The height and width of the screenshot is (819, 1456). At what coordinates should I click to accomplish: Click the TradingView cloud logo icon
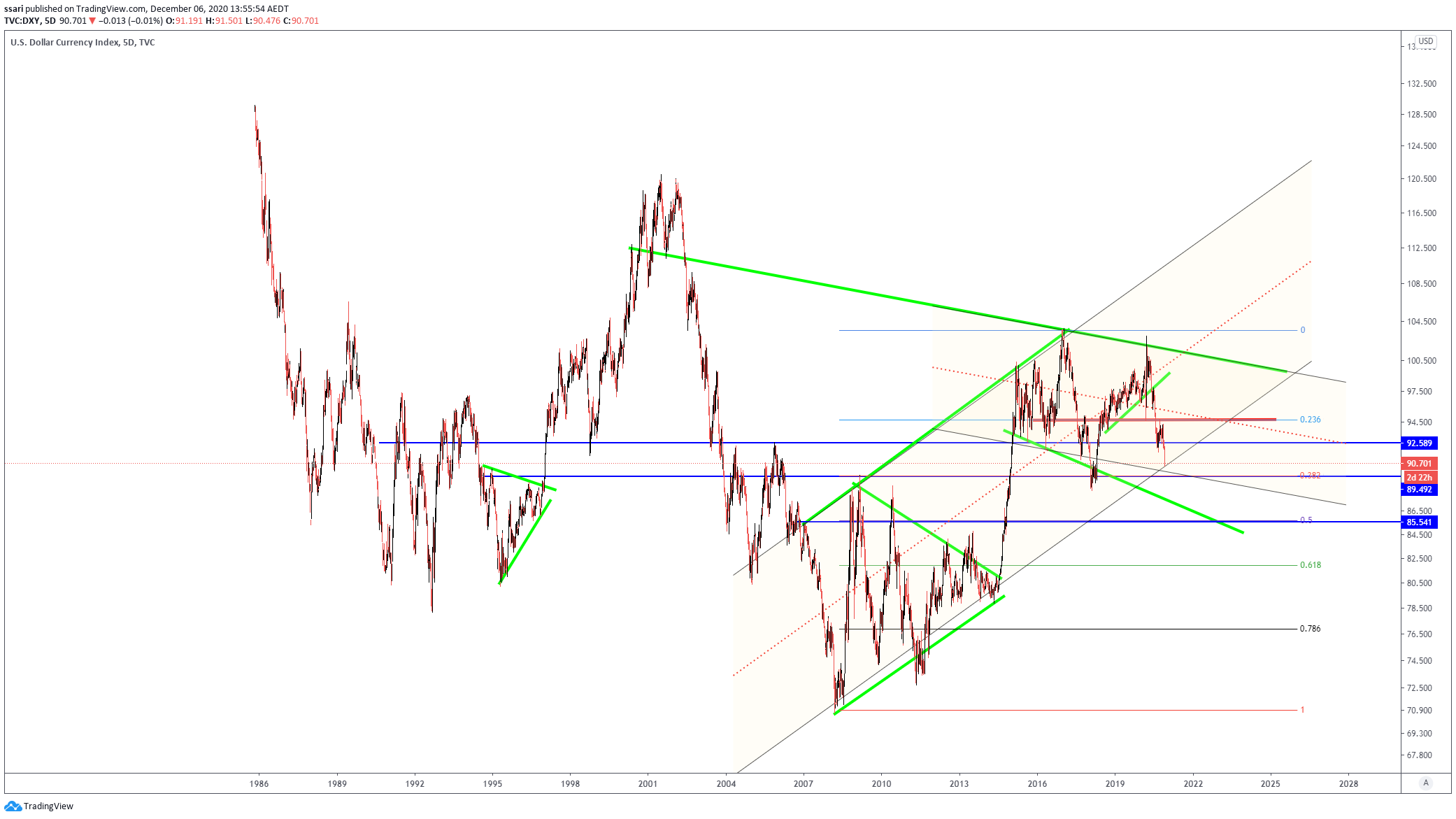tap(13, 806)
